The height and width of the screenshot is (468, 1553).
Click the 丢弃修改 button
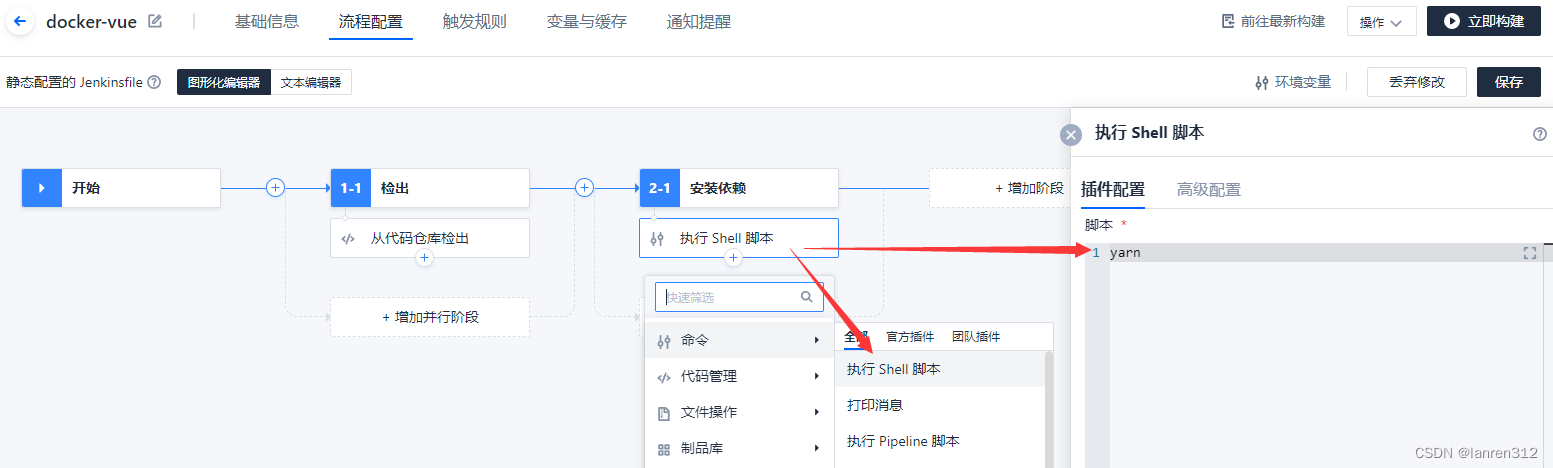pos(1417,82)
